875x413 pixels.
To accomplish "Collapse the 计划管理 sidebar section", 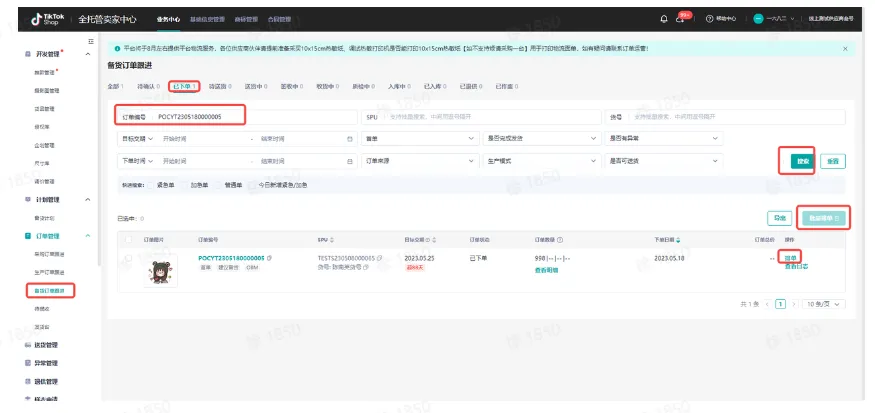I will point(88,199).
